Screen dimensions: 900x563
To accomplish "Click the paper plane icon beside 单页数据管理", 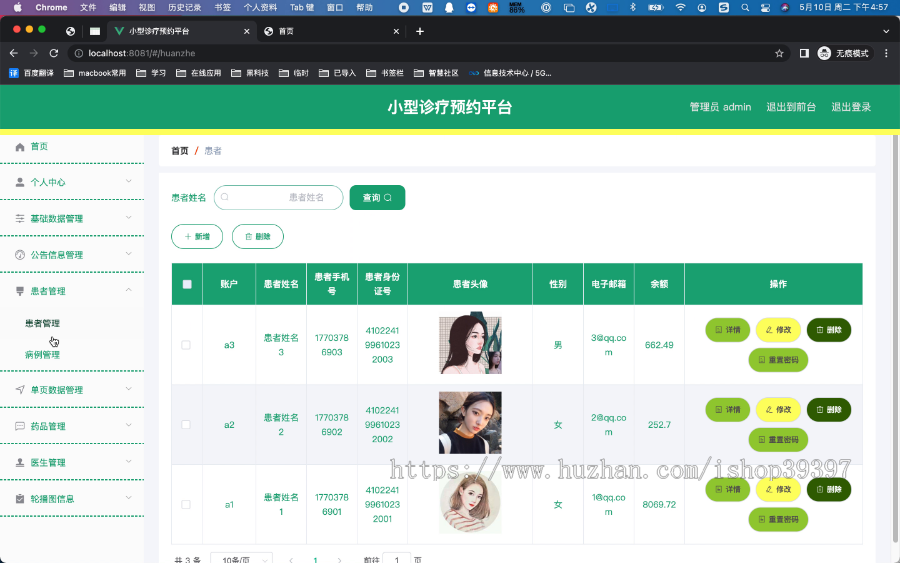I will click(x=20, y=390).
